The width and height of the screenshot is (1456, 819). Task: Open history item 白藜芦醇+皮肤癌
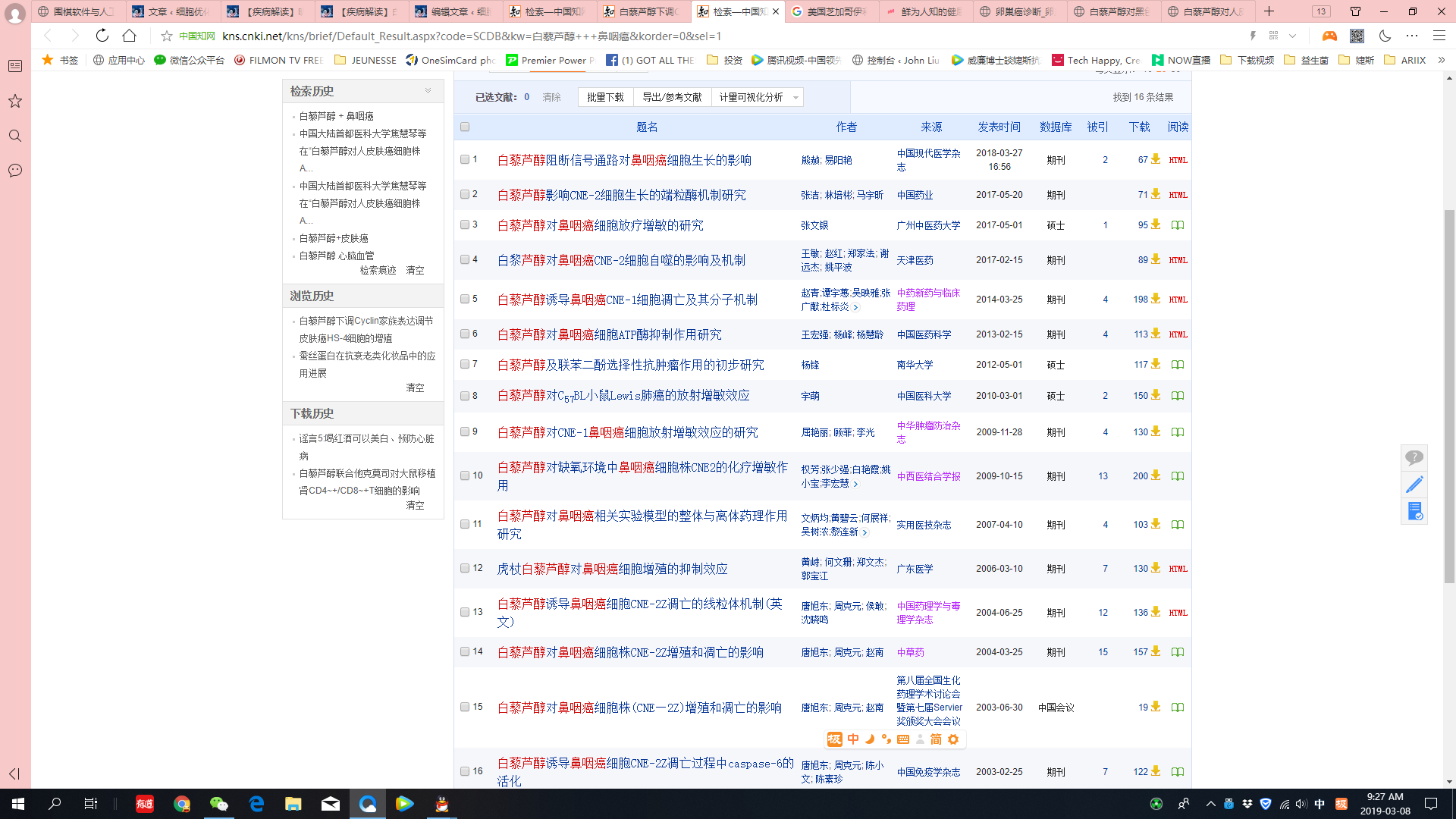pos(334,238)
